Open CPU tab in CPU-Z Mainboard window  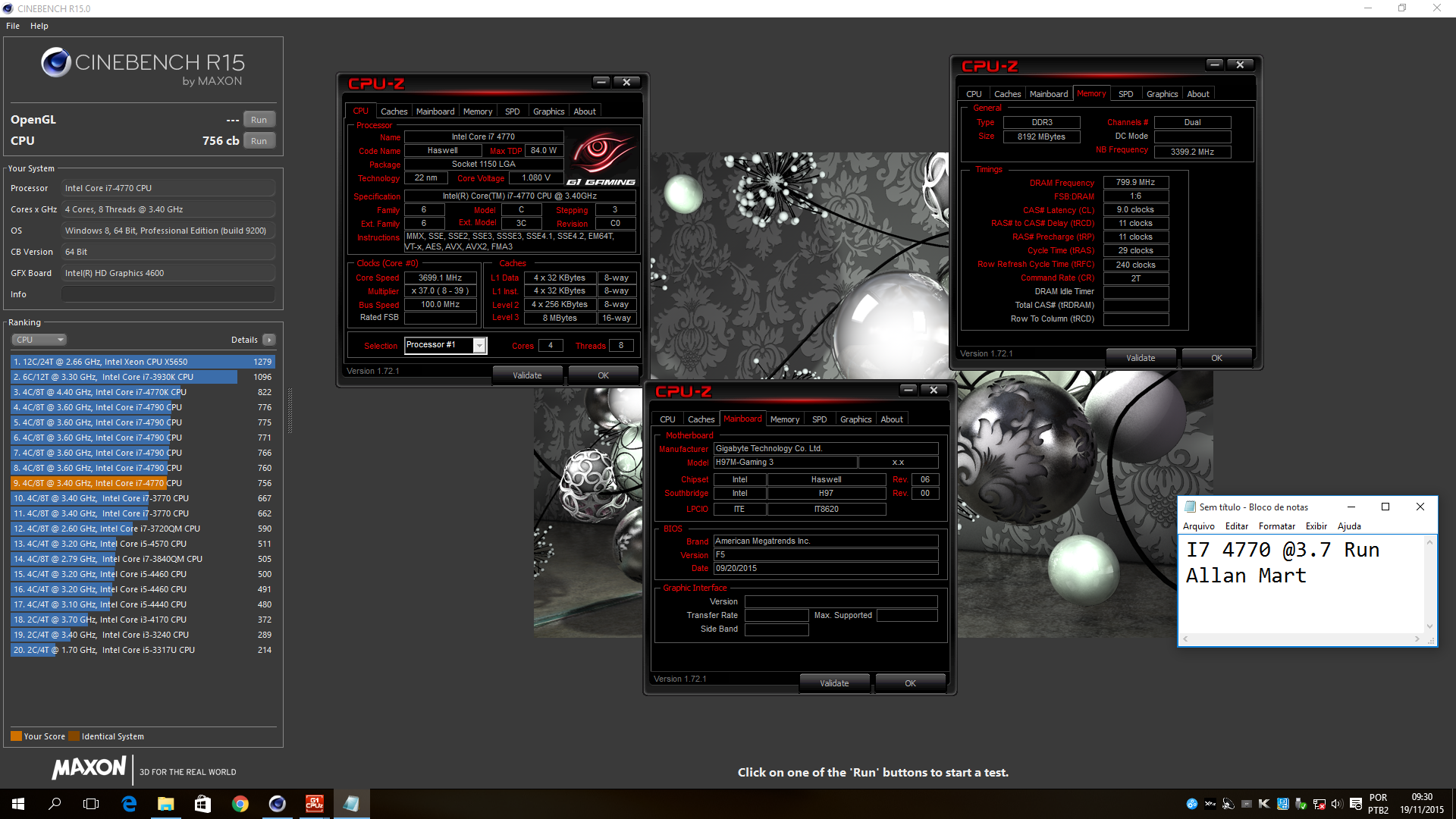click(x=667, y=419)
